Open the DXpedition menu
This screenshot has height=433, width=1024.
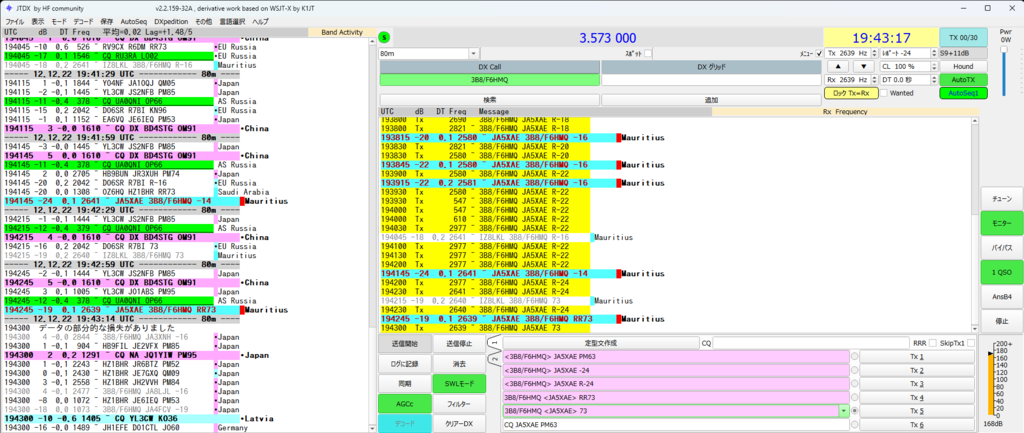pos(171,21)
